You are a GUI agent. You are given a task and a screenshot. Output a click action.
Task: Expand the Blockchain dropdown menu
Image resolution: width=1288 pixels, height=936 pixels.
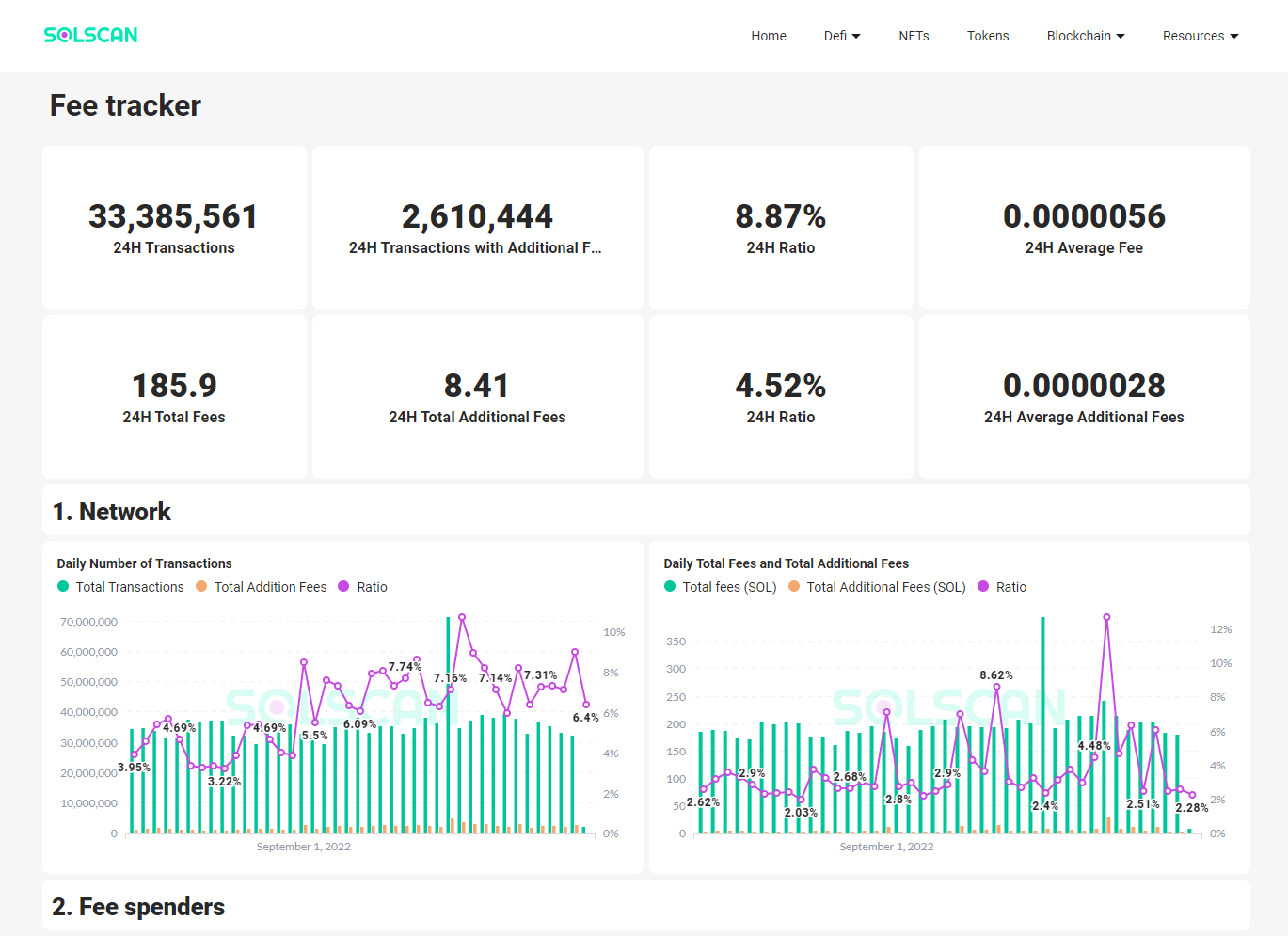1085,36
